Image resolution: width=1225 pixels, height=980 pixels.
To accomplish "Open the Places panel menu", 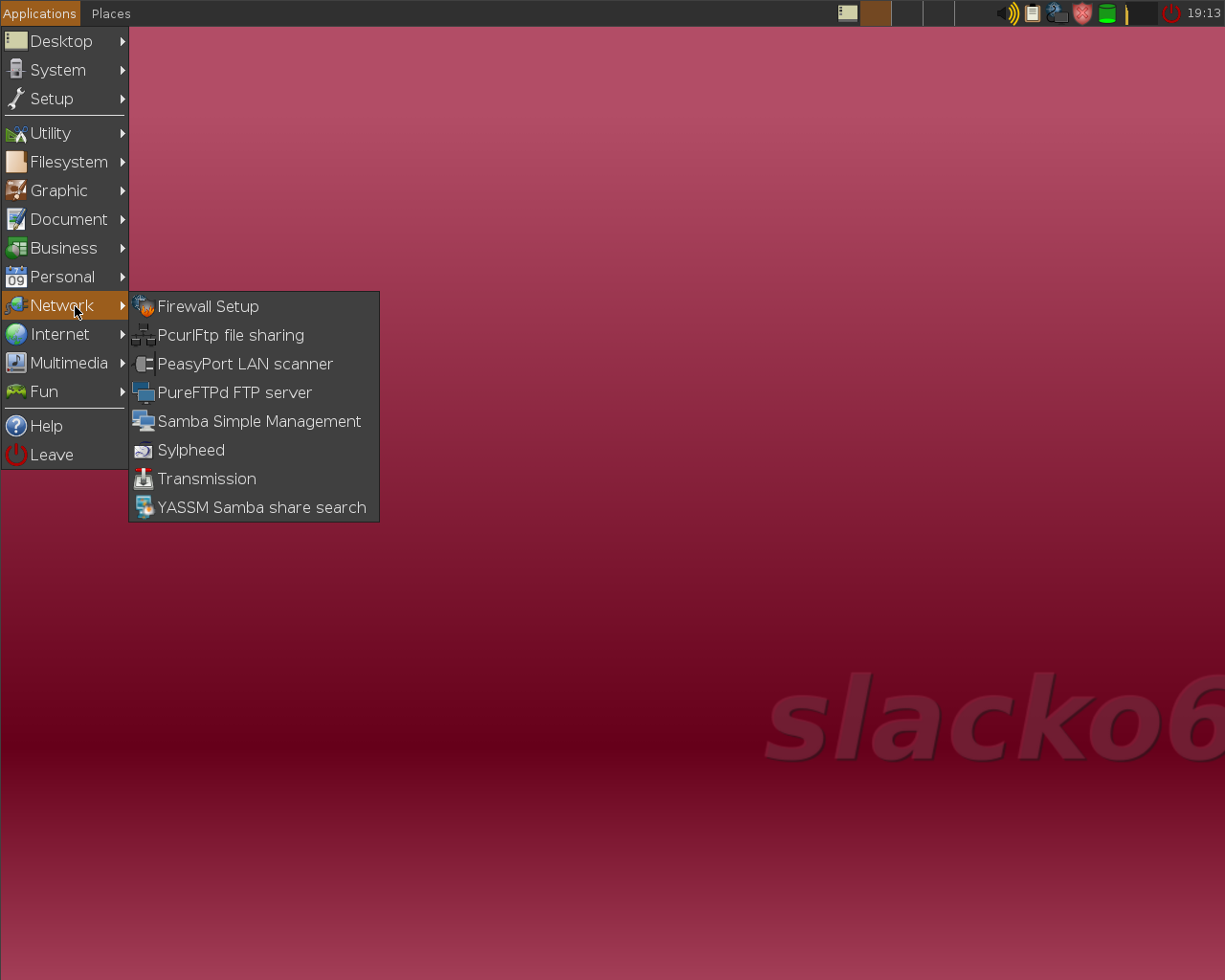I will tap(111, 13).
